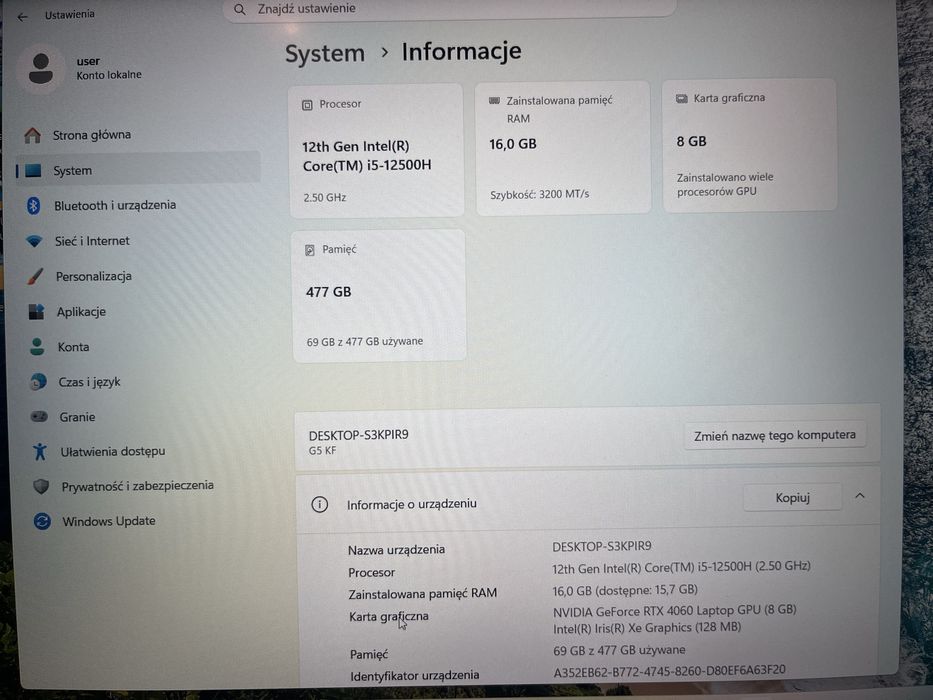The image size is (933, 700).
Task: Click Nazwa urządzenia value DESKTOP-S3KPIR9
Action: 602,546
